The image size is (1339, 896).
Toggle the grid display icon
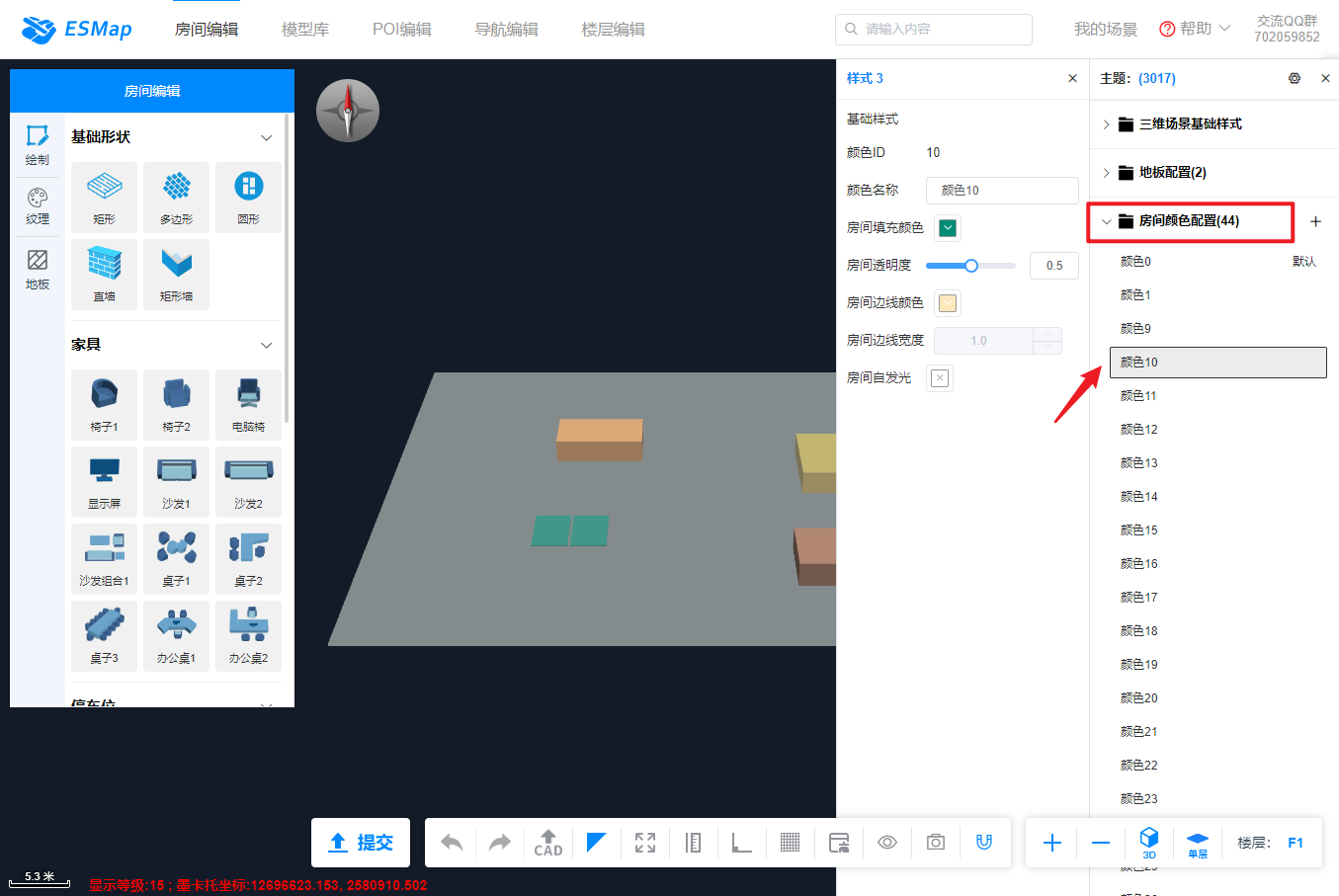pyautogui.click(x=790, y=843)
